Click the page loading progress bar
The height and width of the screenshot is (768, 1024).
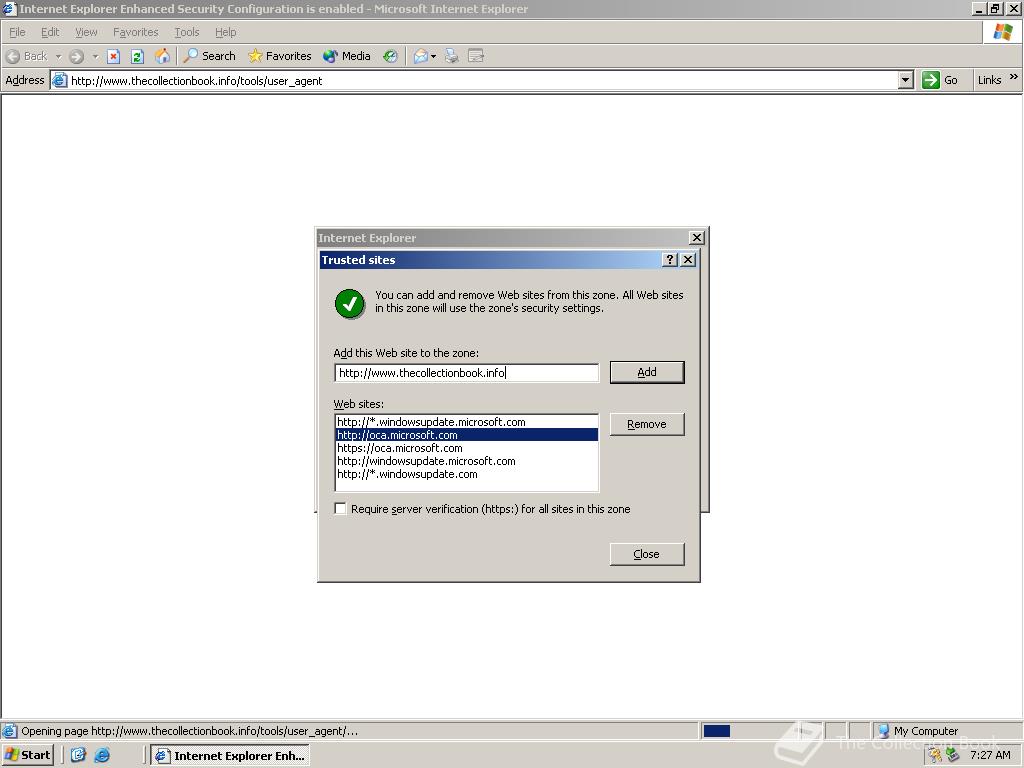762,731
